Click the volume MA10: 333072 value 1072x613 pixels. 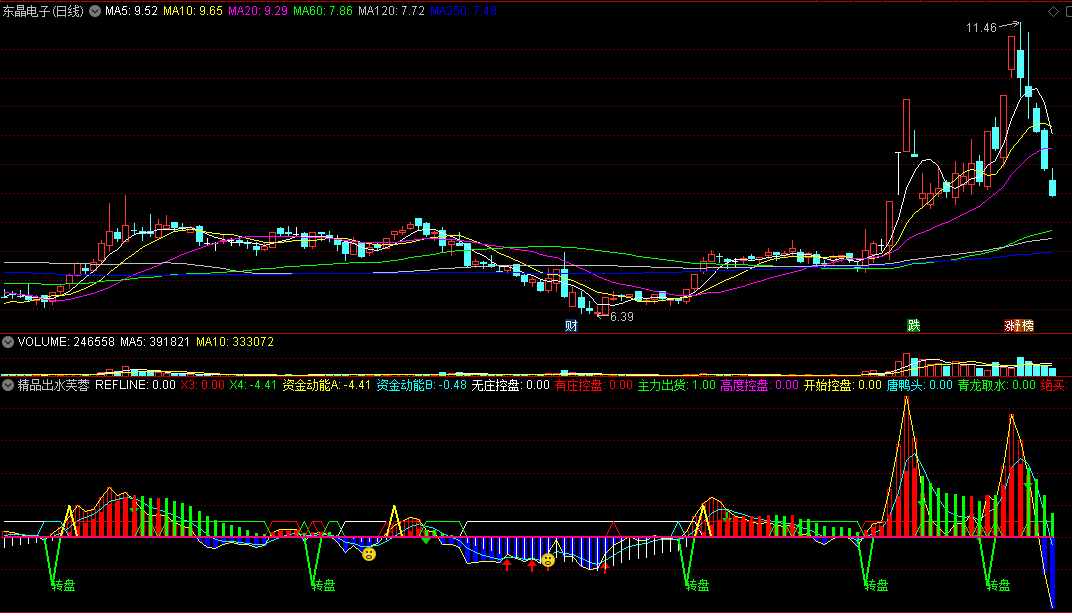(x=234, y=342)
